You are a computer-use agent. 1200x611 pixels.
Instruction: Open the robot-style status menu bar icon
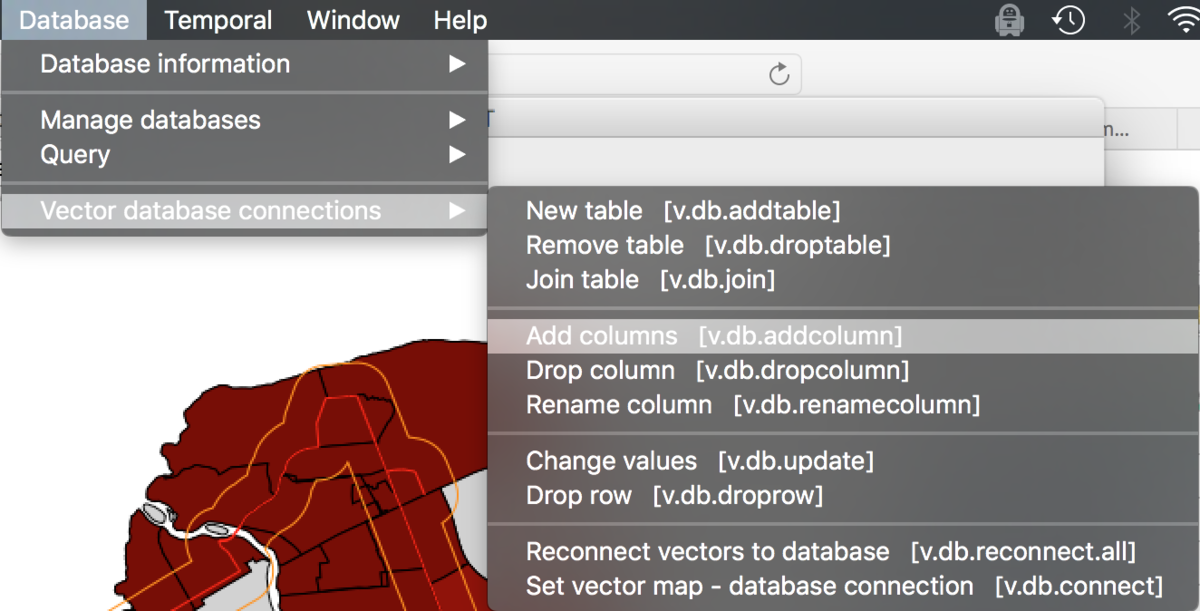tap(1009, 19)
